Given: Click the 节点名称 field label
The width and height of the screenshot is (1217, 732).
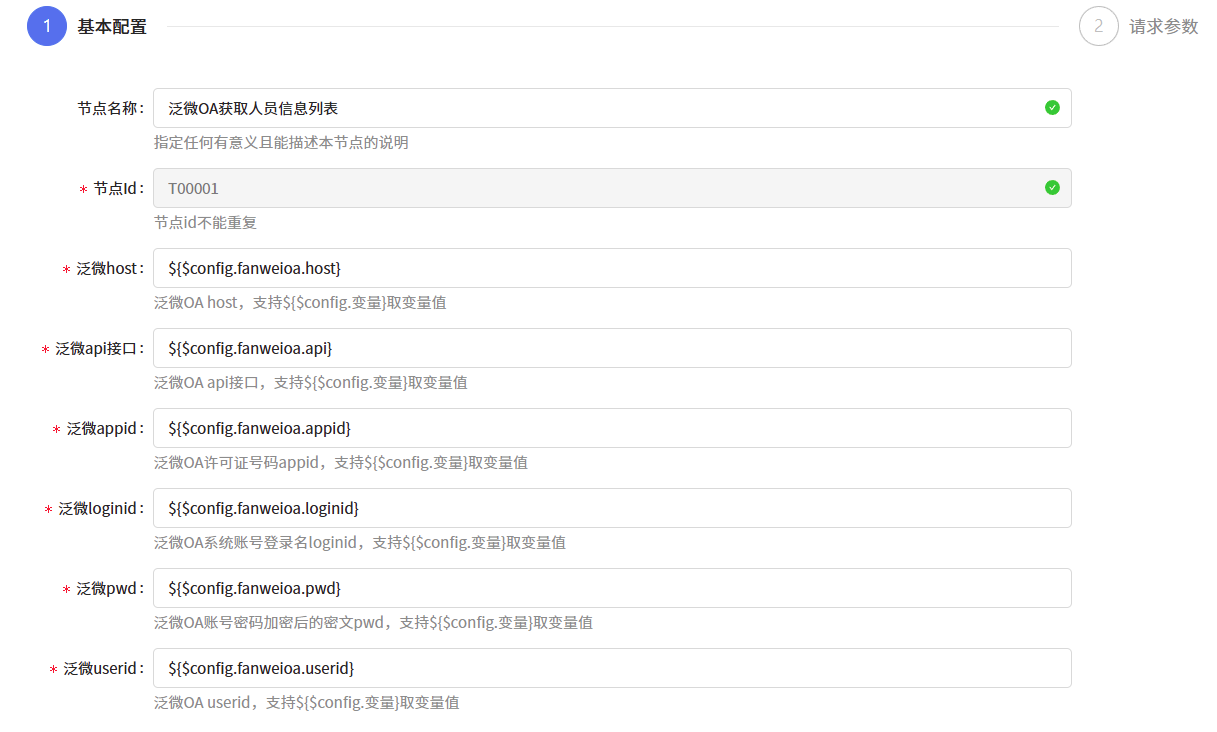Looking at the screenshot, I should (110, 108).
